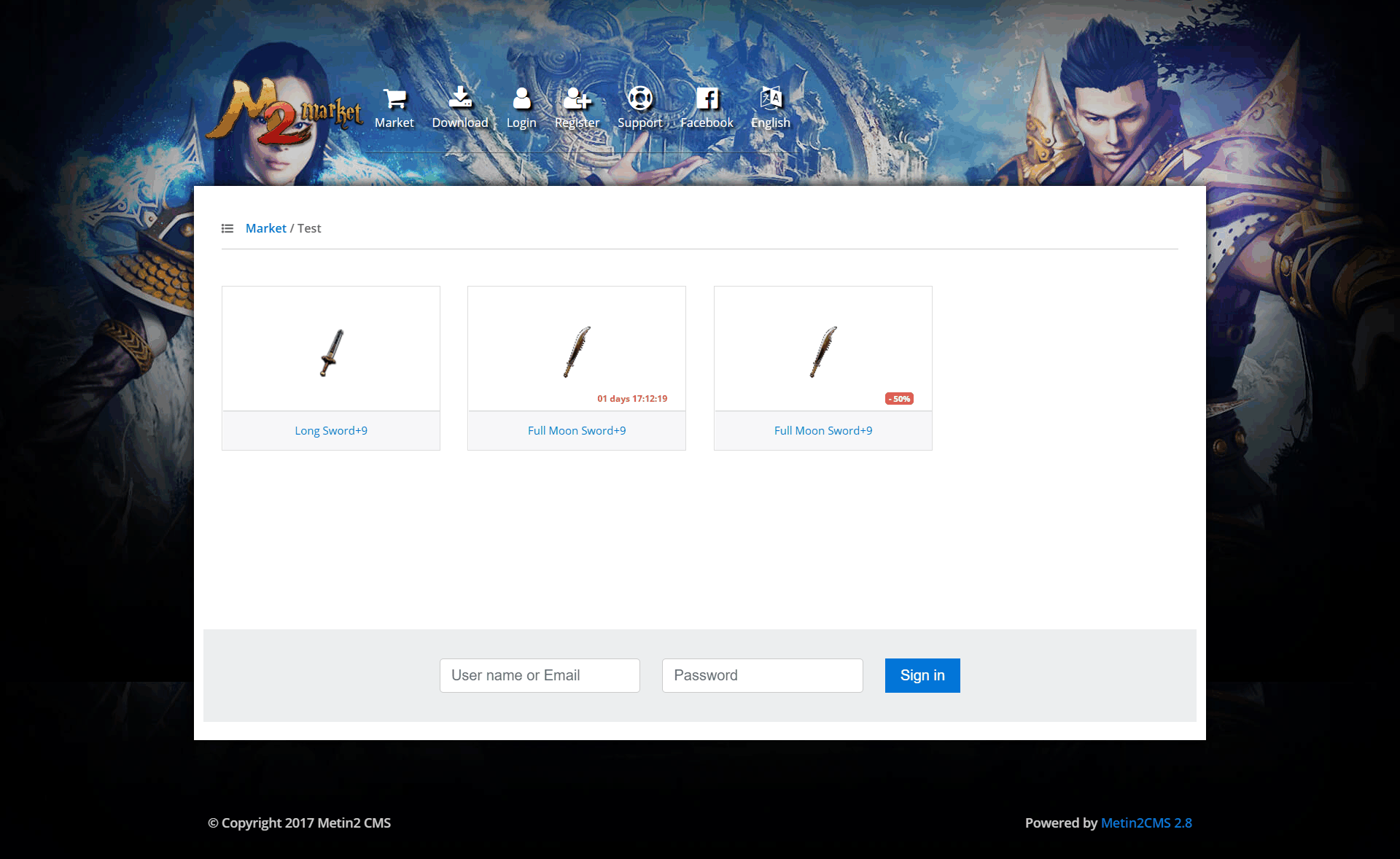This screenshot has width=1400, height=859.
Task: Open the Login user icon
Action: click(x=521, y=98)
